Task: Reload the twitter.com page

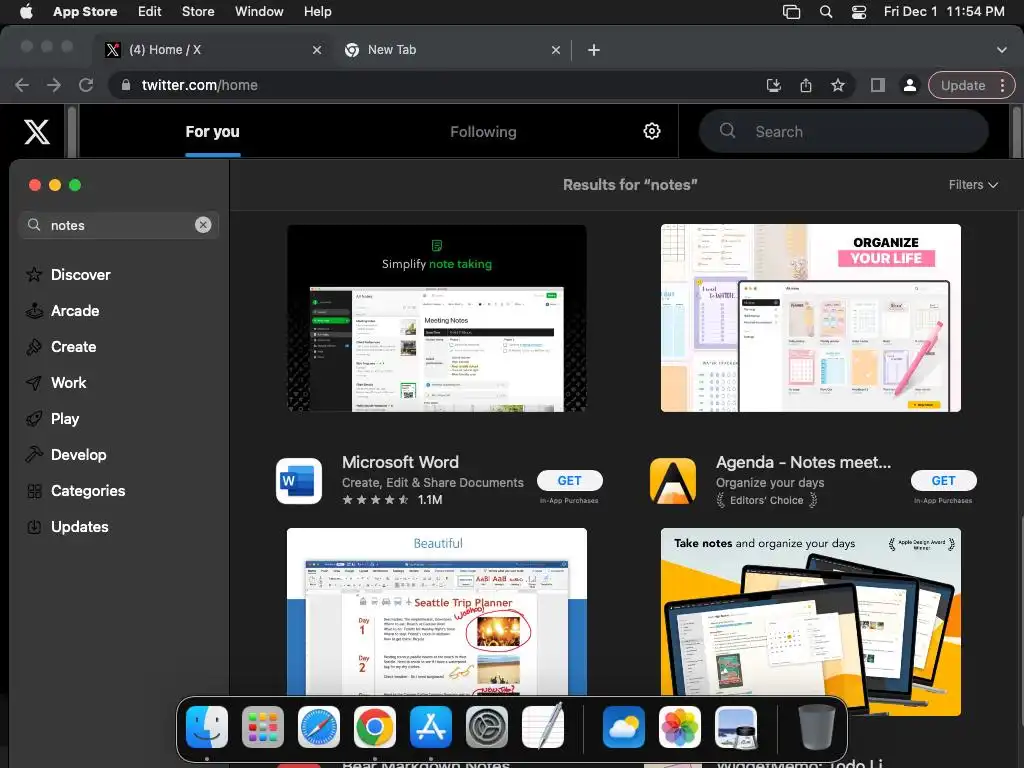Action: coord(86,86)
